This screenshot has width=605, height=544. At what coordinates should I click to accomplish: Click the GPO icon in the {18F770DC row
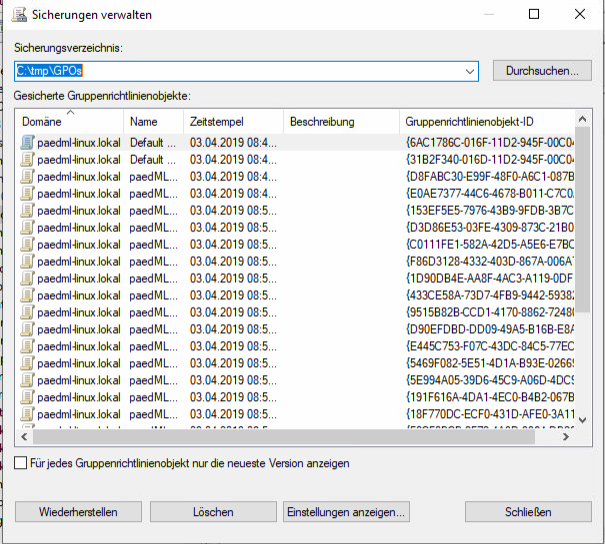pyautogui.click(x=28, y=414)
